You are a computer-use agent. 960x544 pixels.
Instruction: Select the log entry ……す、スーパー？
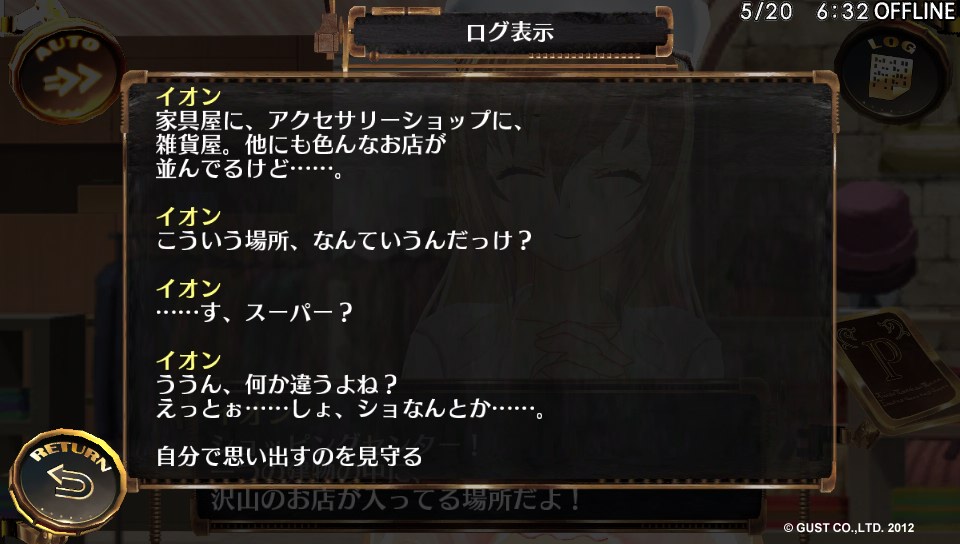click(254, 313)
